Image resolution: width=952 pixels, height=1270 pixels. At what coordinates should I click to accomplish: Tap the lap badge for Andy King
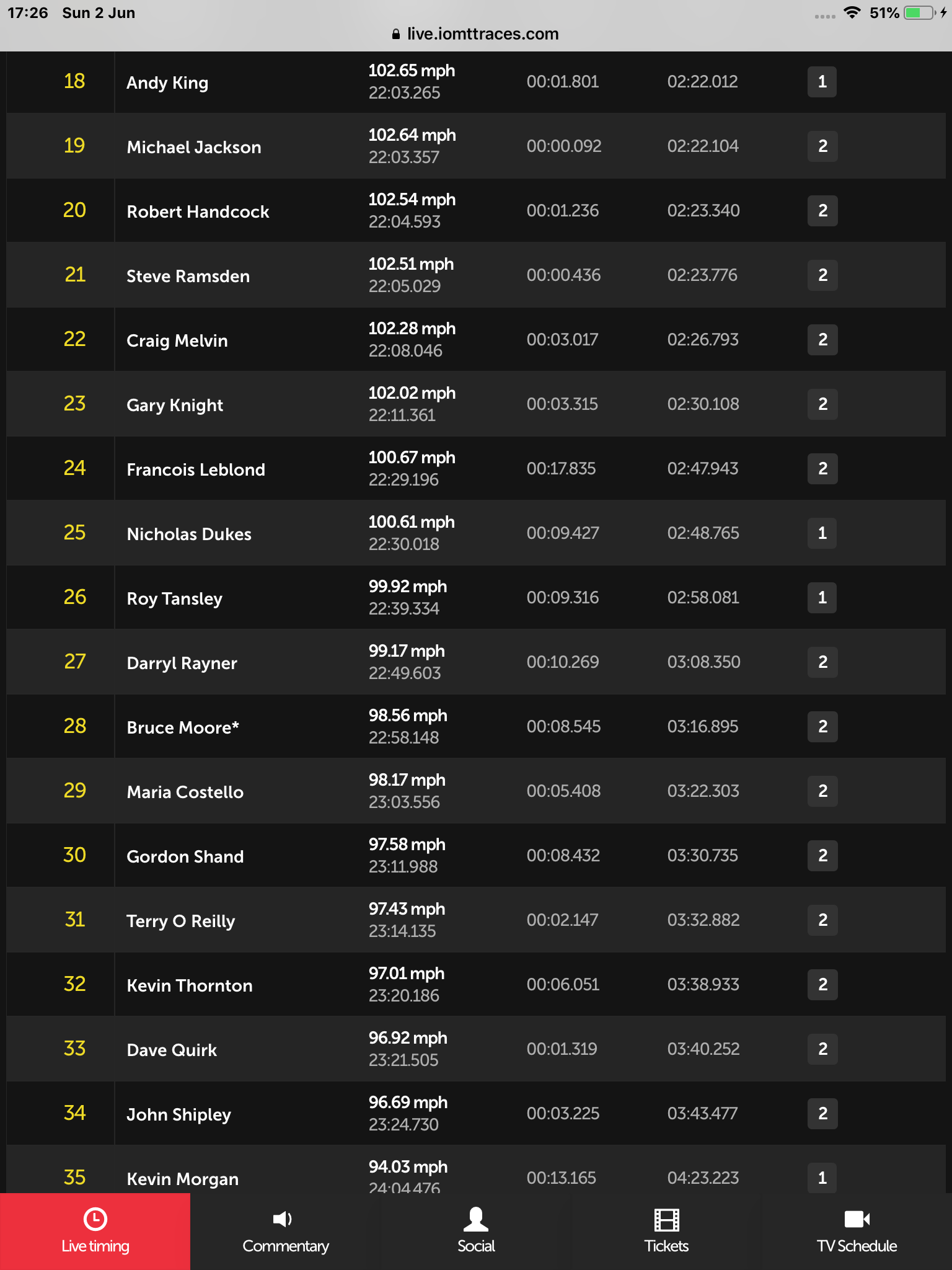click(x=822, y=82)
